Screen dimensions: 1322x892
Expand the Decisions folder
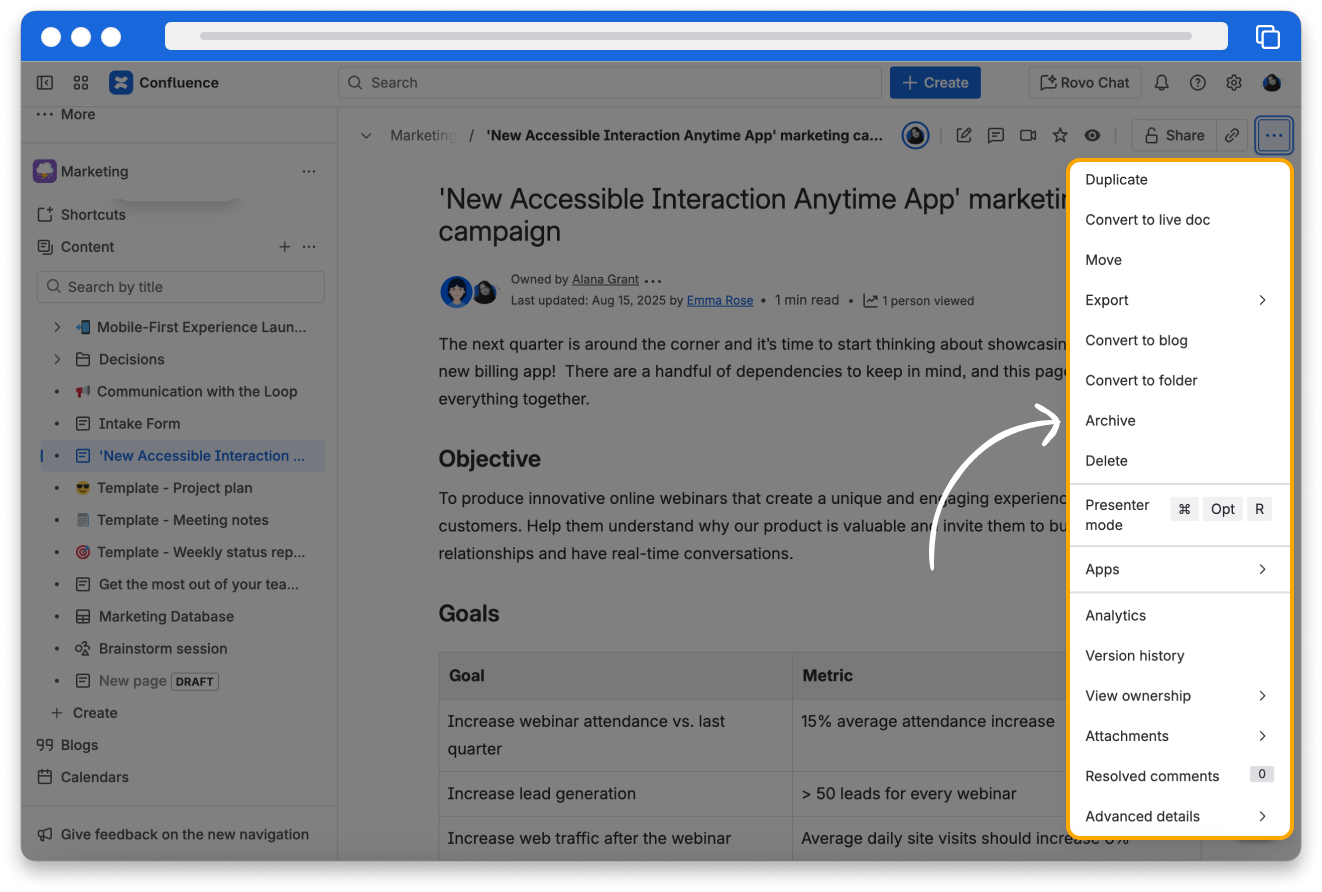pos(57,359)
